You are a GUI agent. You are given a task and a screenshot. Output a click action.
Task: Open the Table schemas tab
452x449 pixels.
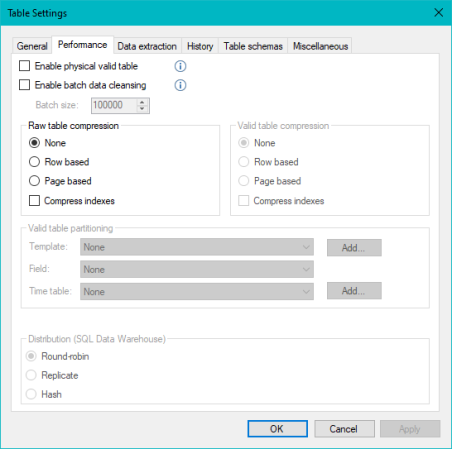[x=253, y=46]
